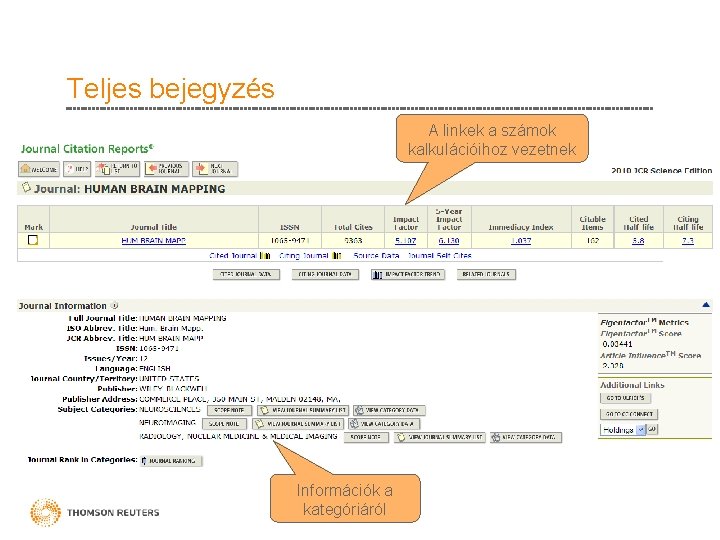
Task: Open the HUM BRAIN MAPP journal title link
Action: pyautogui.click(x=153, y=241)
